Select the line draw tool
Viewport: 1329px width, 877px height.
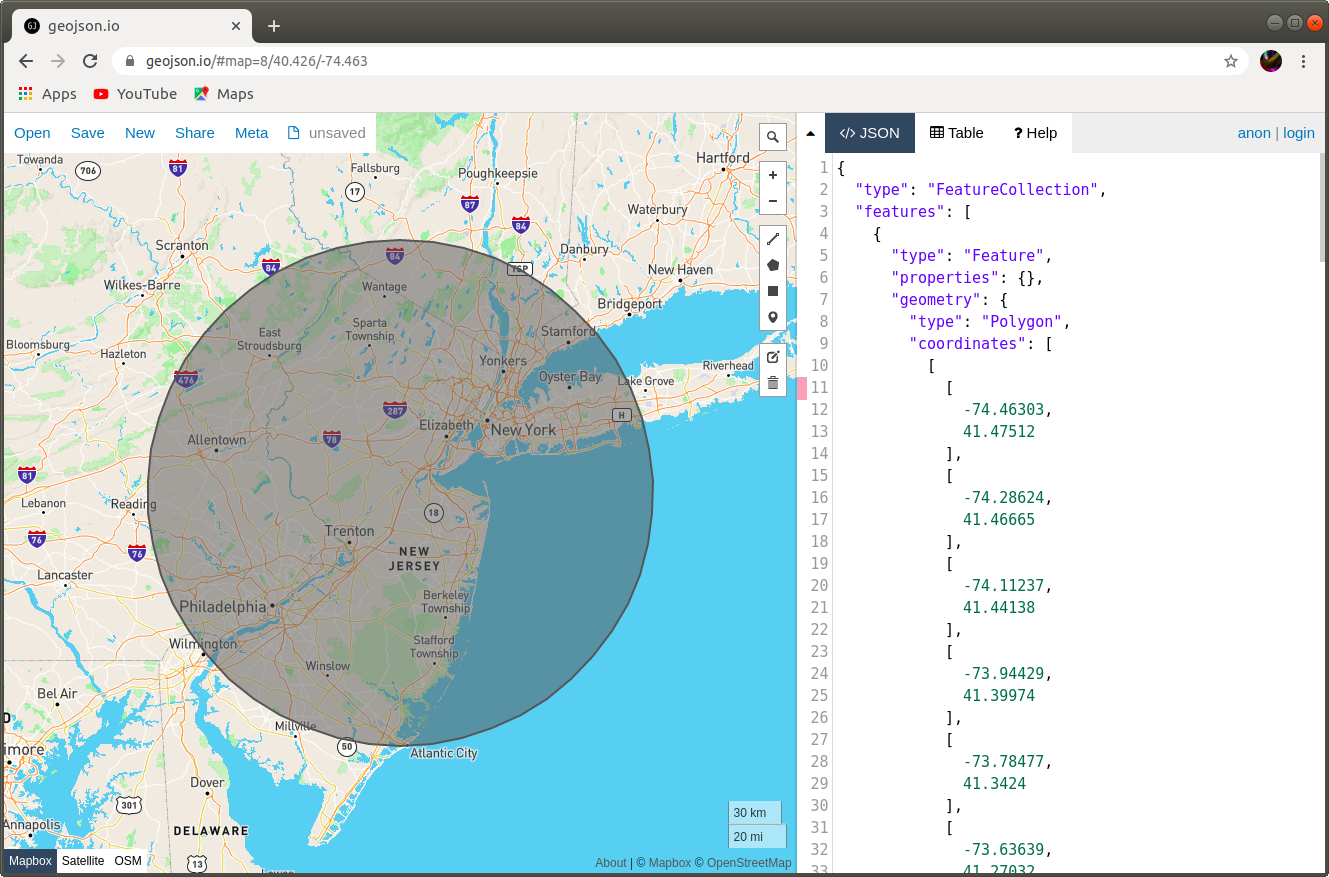[x=772, y=238]
